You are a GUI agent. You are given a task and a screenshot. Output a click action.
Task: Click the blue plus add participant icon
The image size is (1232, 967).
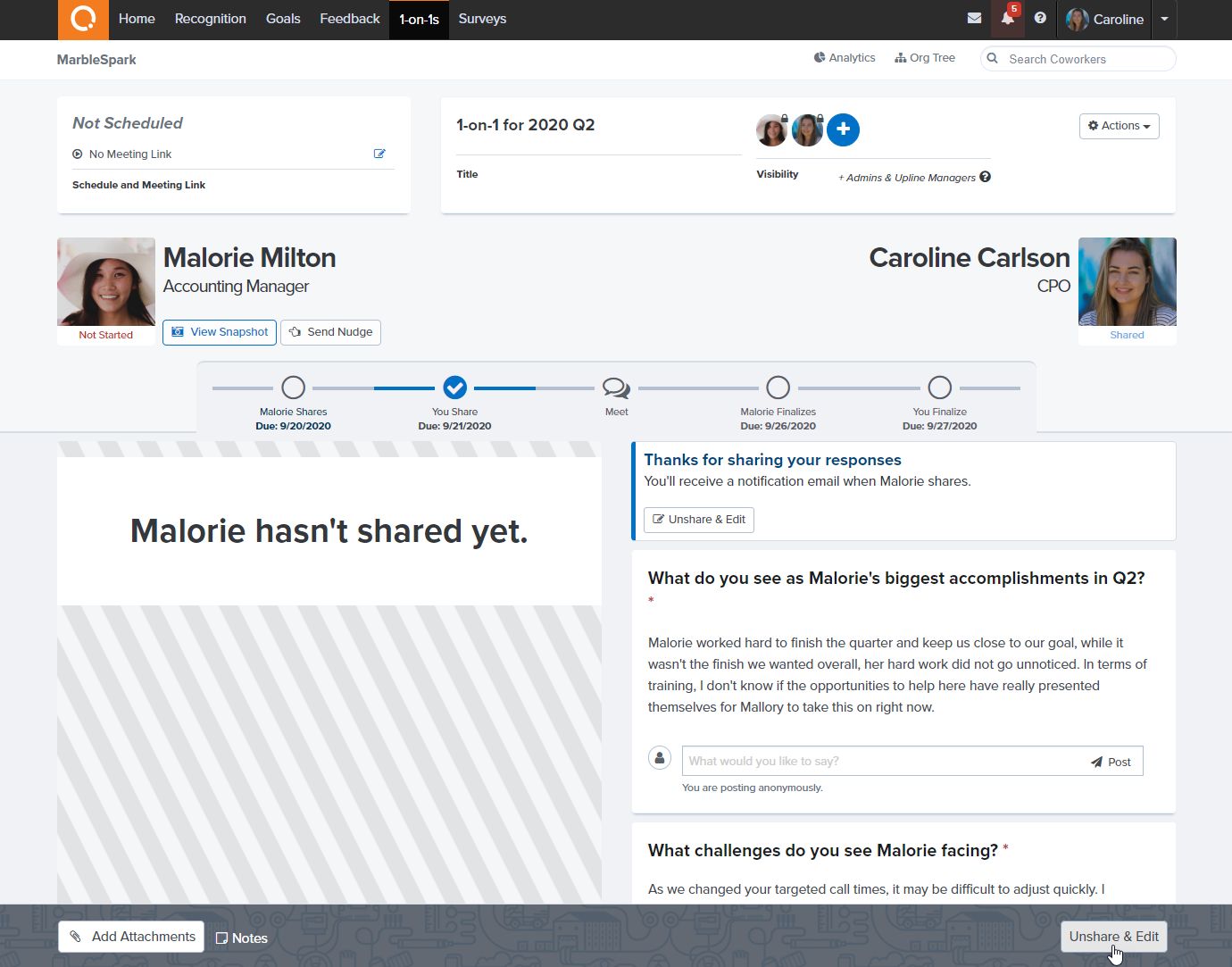pyautogui.click(x=843, y=129)
